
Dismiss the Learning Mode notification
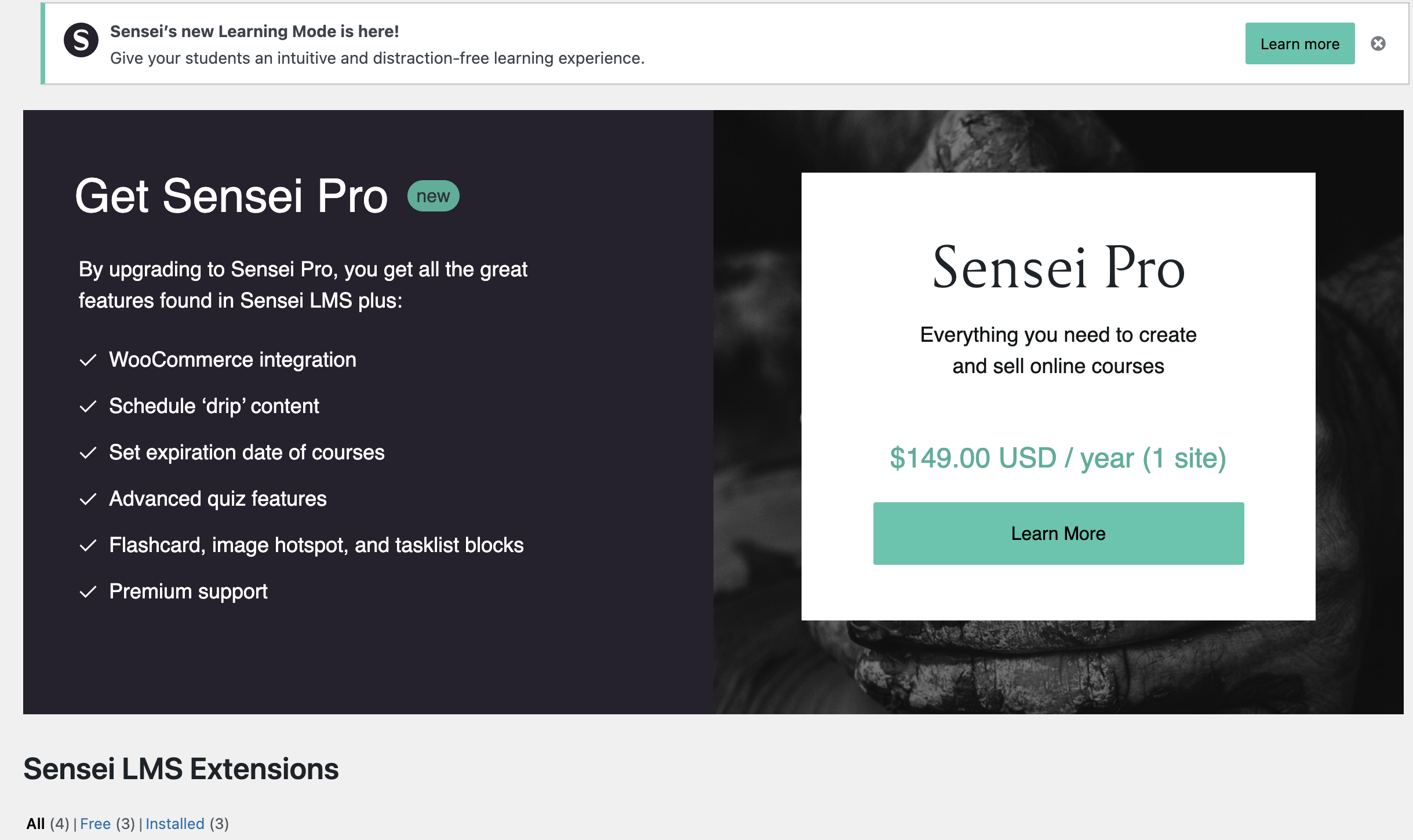pos(1379,43)
